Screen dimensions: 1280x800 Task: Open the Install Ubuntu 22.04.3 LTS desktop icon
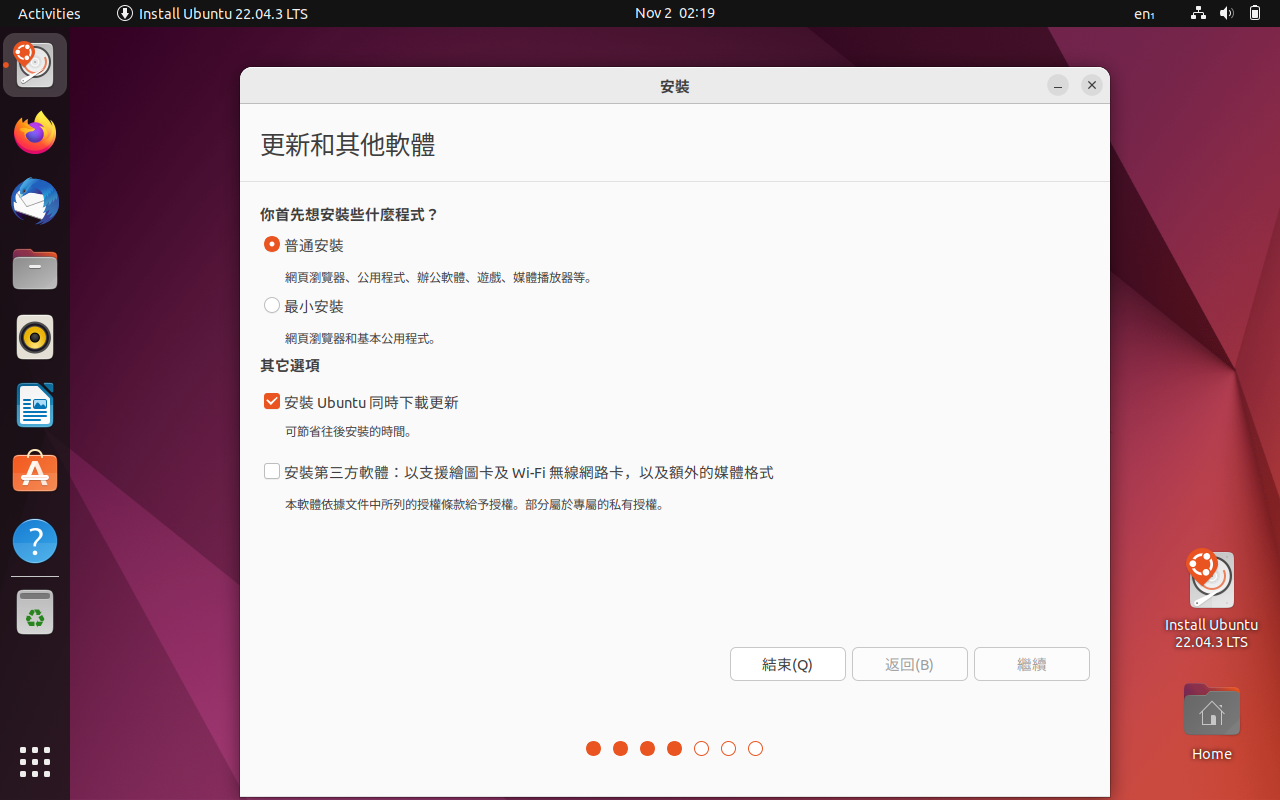coord(1211,599)
